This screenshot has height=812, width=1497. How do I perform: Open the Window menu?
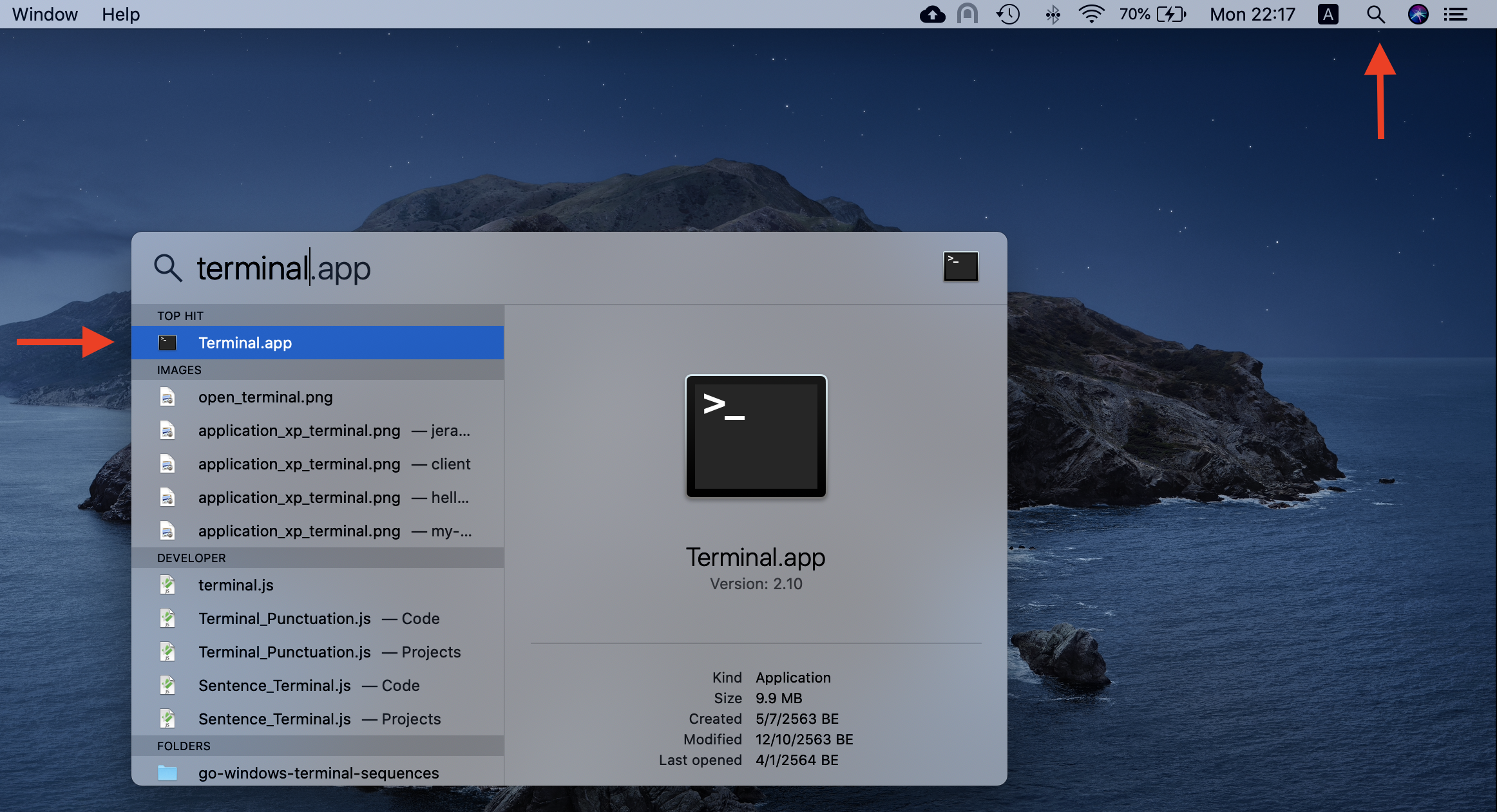(x=45, y=14)
